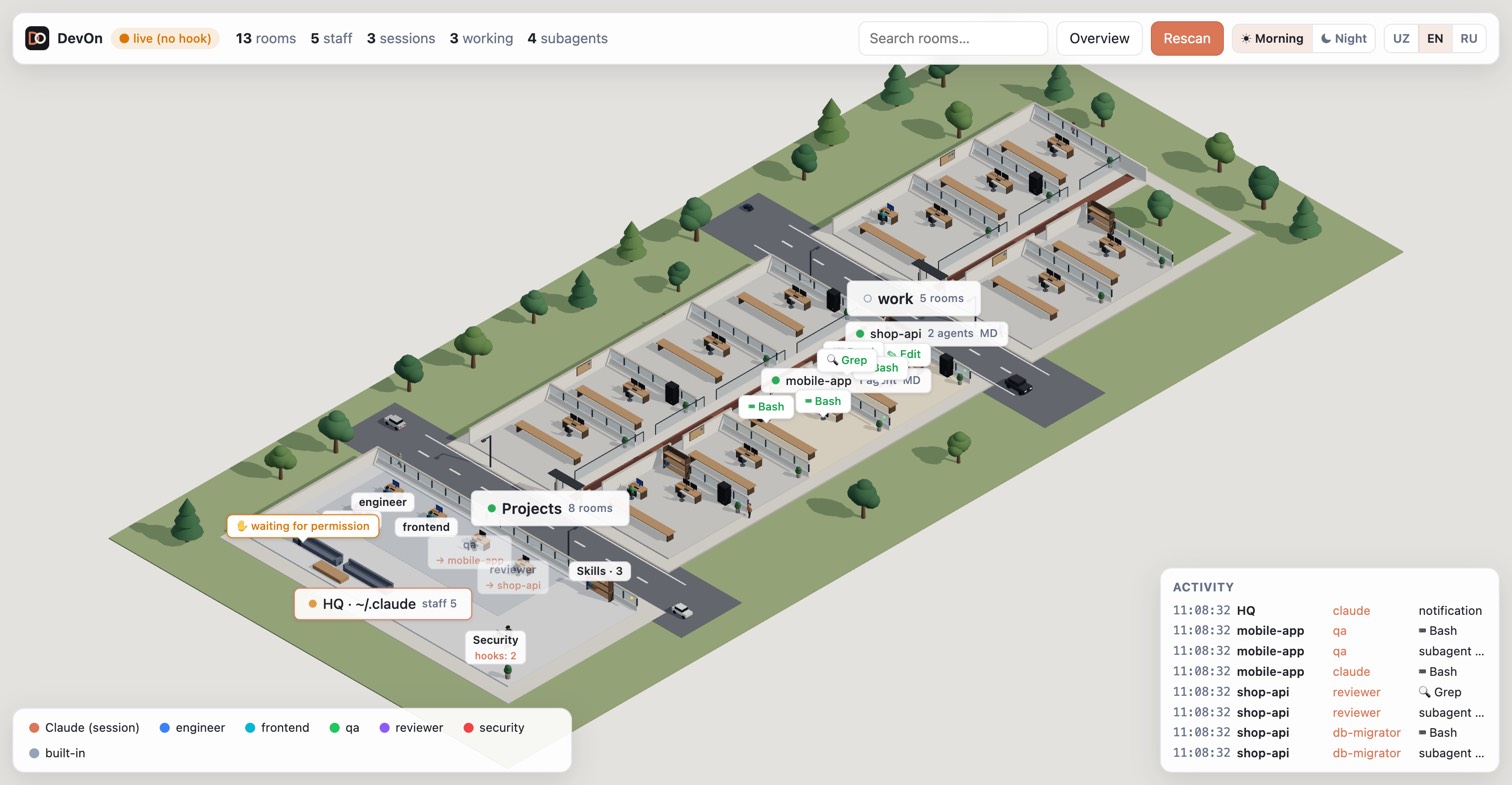Open the Overview view
Image resolution: width=1512 pixels, height=785 pixels.
1099,38
